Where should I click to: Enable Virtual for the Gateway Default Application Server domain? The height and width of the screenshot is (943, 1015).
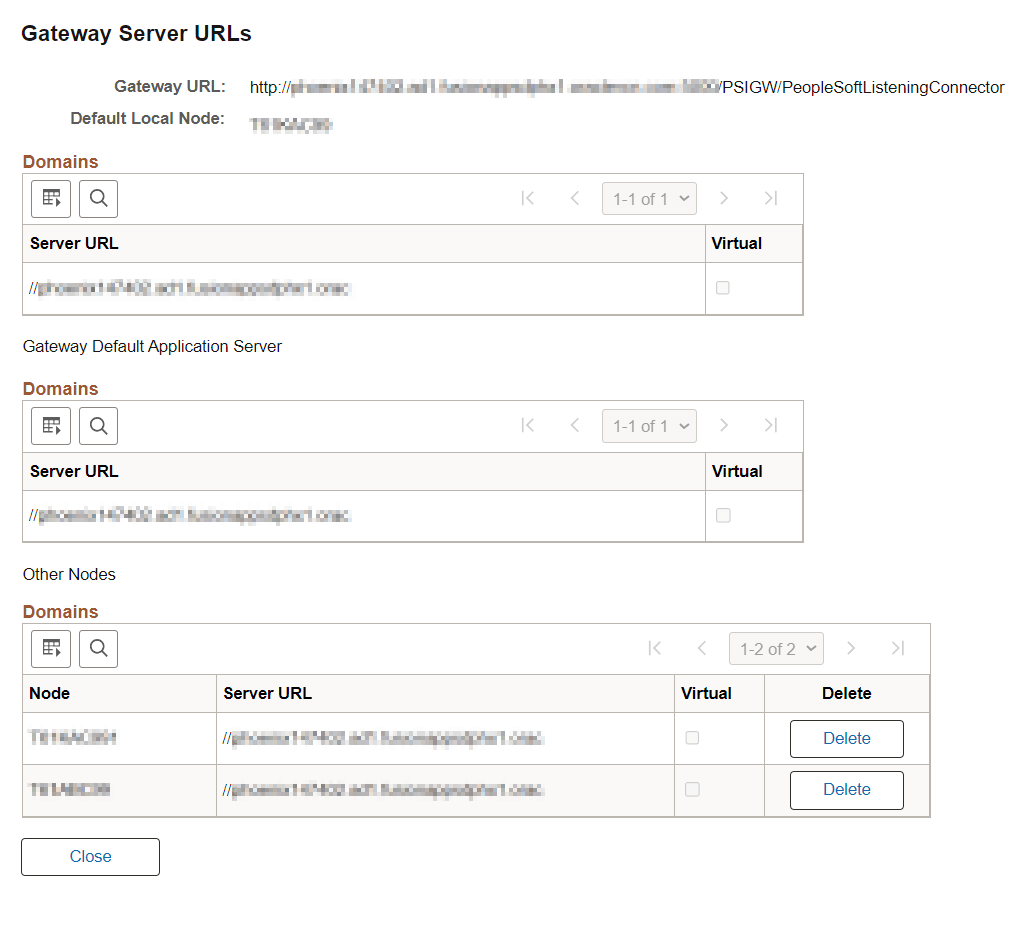pyautogui.click(x=723, y=515)
